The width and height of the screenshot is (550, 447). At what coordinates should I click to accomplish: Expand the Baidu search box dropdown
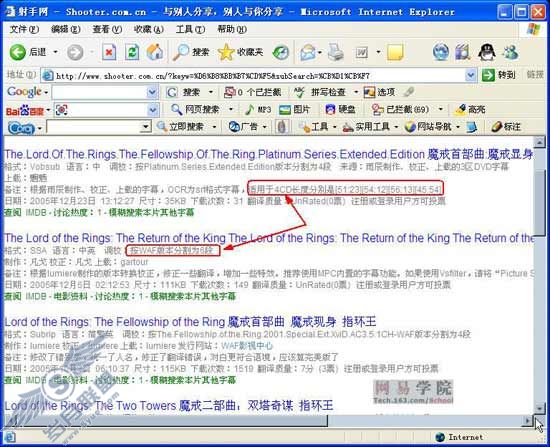pos(153,110)
